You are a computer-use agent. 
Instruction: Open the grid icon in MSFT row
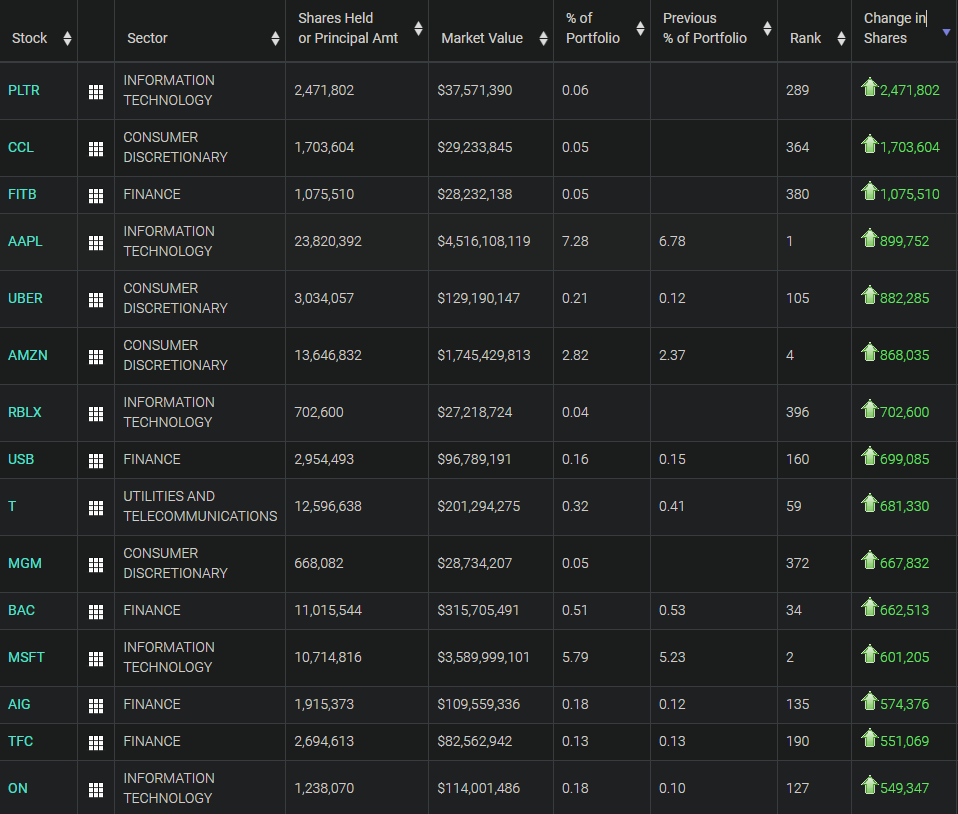pos(96,659)
